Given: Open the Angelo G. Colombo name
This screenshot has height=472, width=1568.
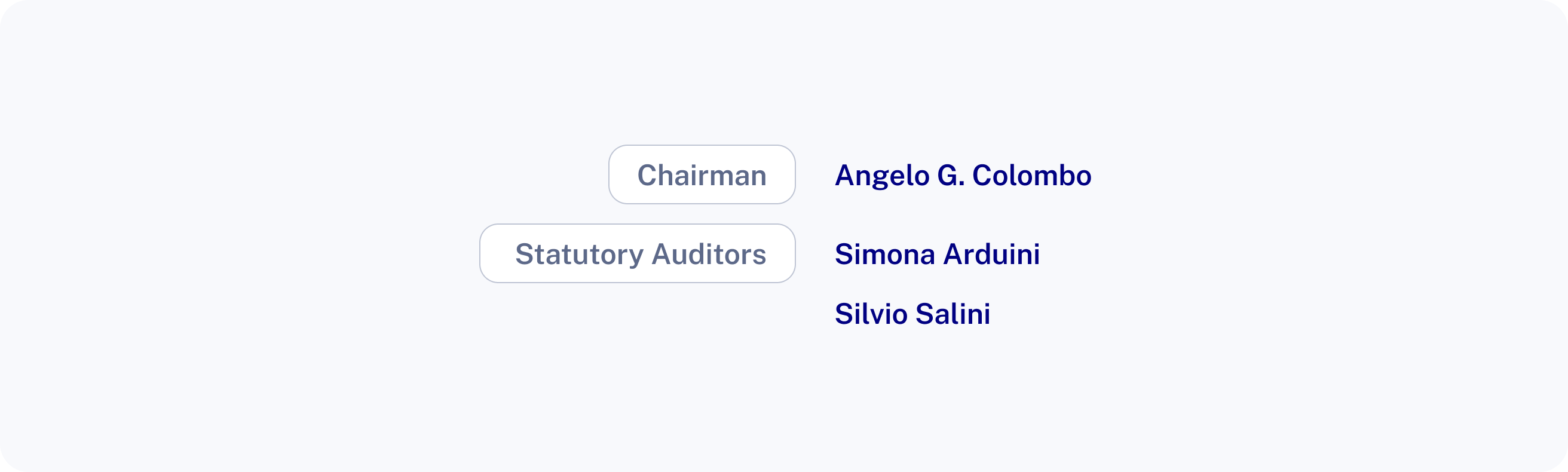Looking at the screenshot, I should pos(962,175).
